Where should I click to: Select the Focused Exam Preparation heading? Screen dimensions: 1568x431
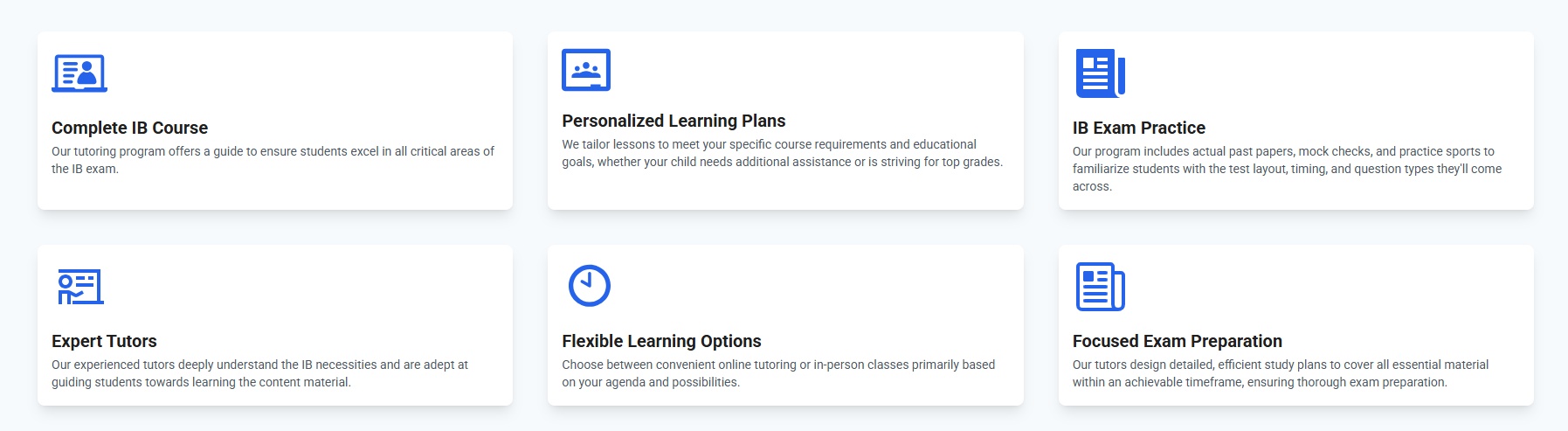tap(1177, 341)
